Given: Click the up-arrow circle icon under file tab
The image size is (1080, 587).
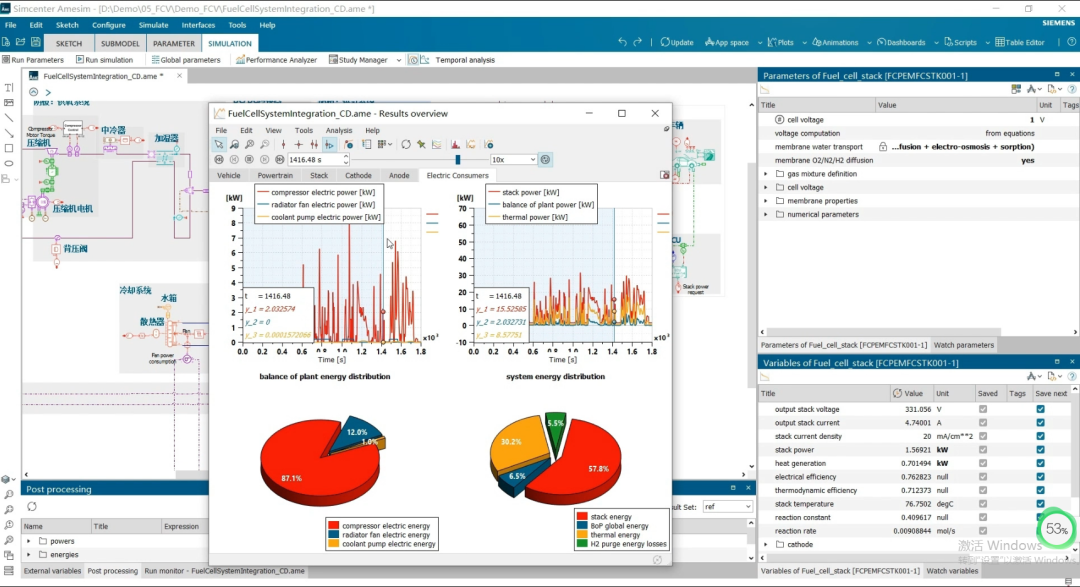Looking at the screenshot, I should pyautogui.click(x=33, y=92).
